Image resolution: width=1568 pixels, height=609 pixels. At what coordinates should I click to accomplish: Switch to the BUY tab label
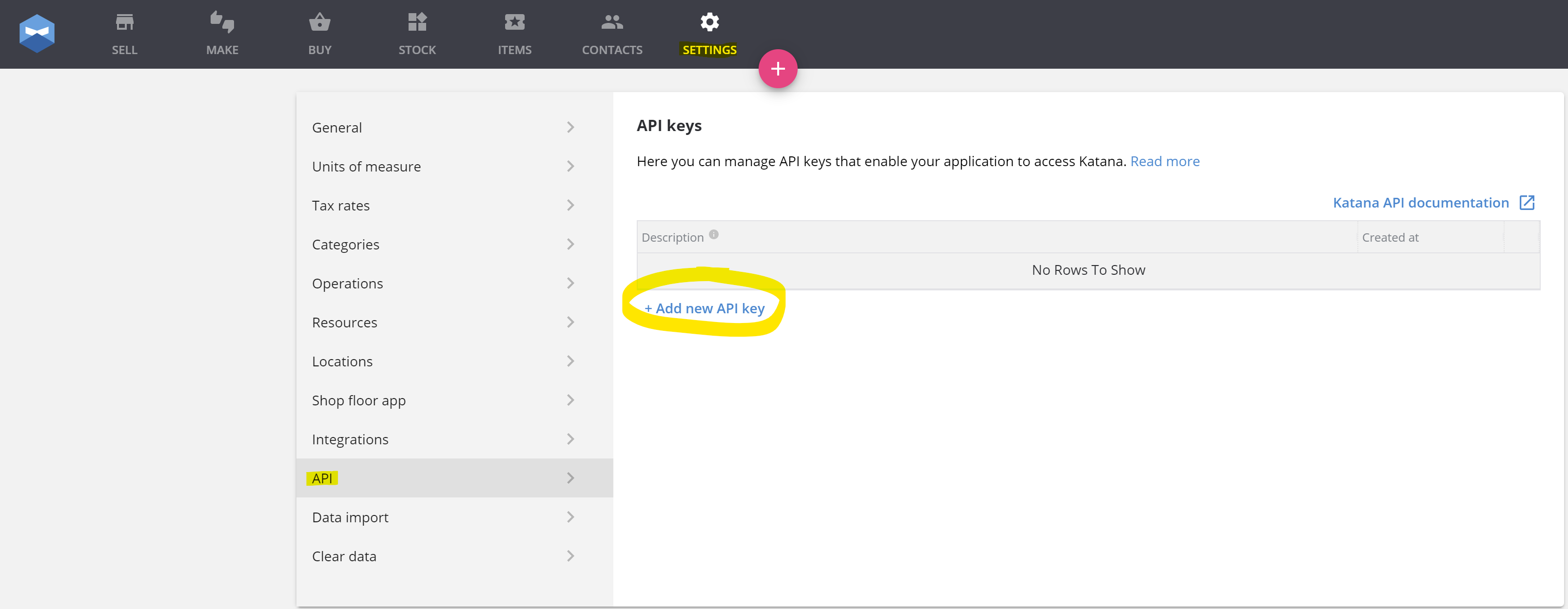(x=319, y=50)
